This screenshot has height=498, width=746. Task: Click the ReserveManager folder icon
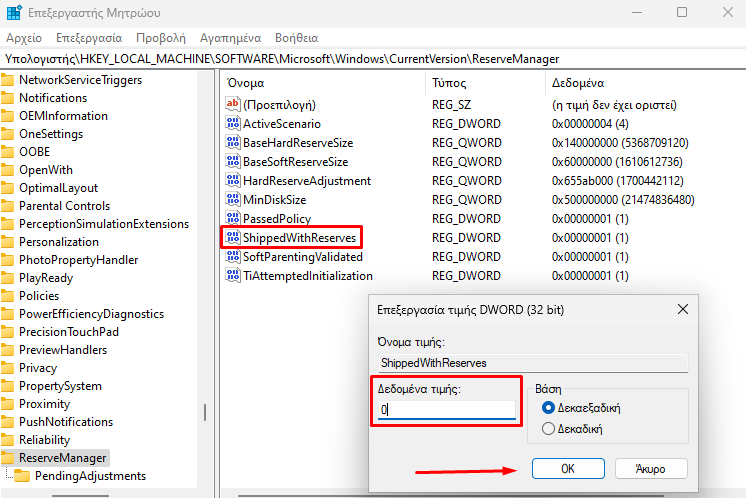pyautogui.click(x=7, y=458)
